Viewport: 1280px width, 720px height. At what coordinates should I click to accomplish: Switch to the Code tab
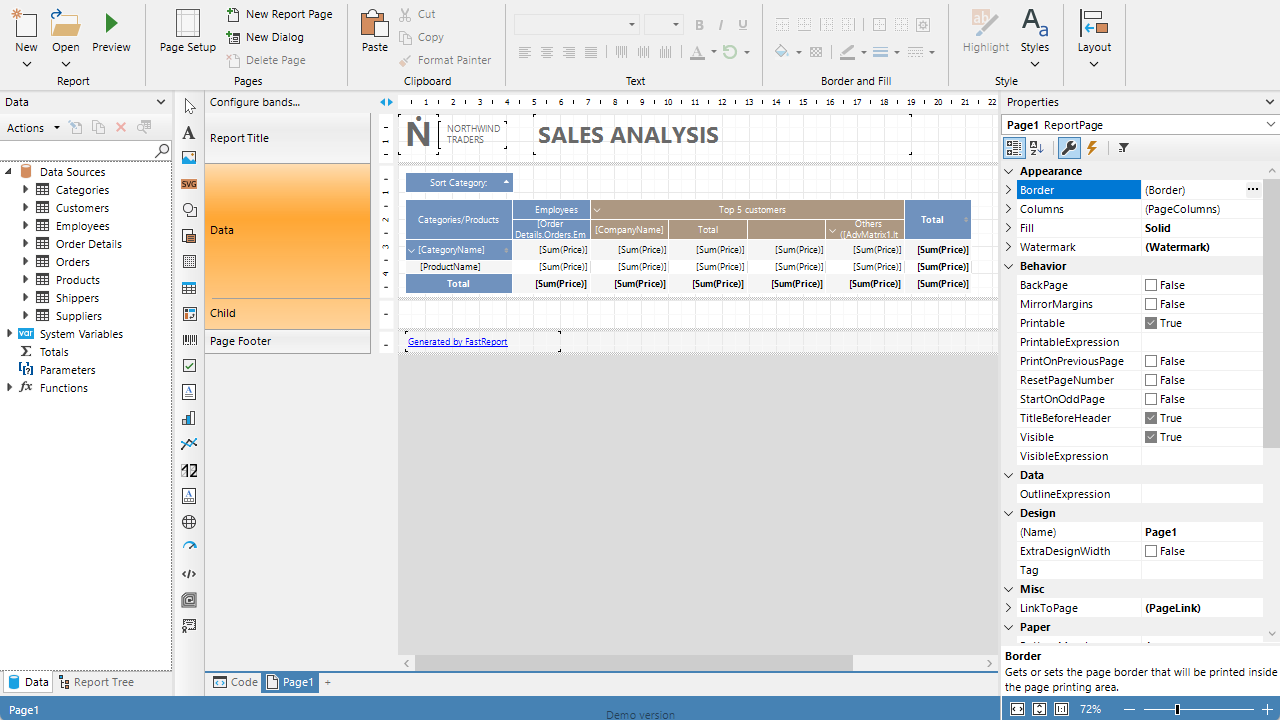pos(235,682)
